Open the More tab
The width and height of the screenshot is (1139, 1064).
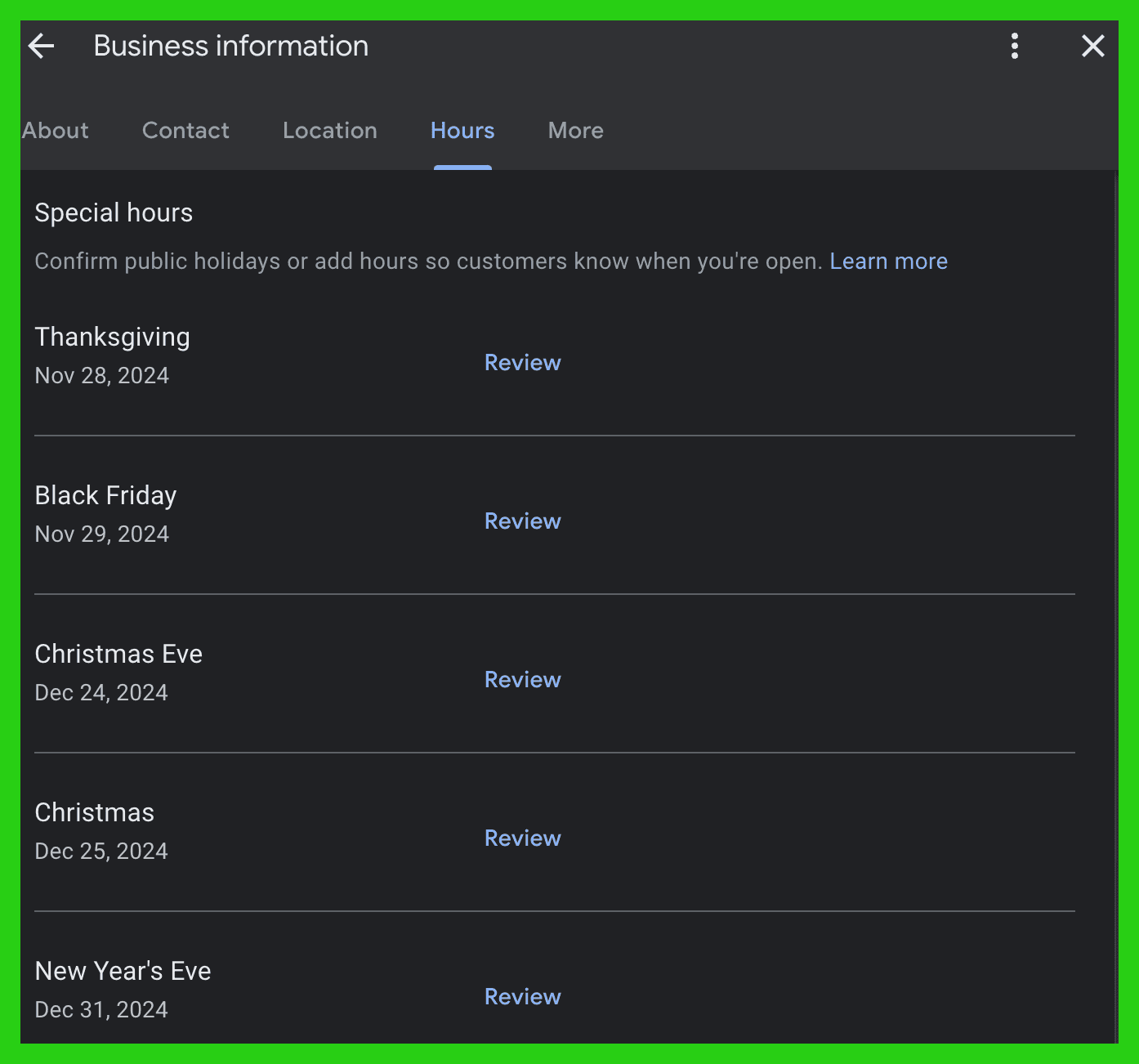(x=575, y=131)
